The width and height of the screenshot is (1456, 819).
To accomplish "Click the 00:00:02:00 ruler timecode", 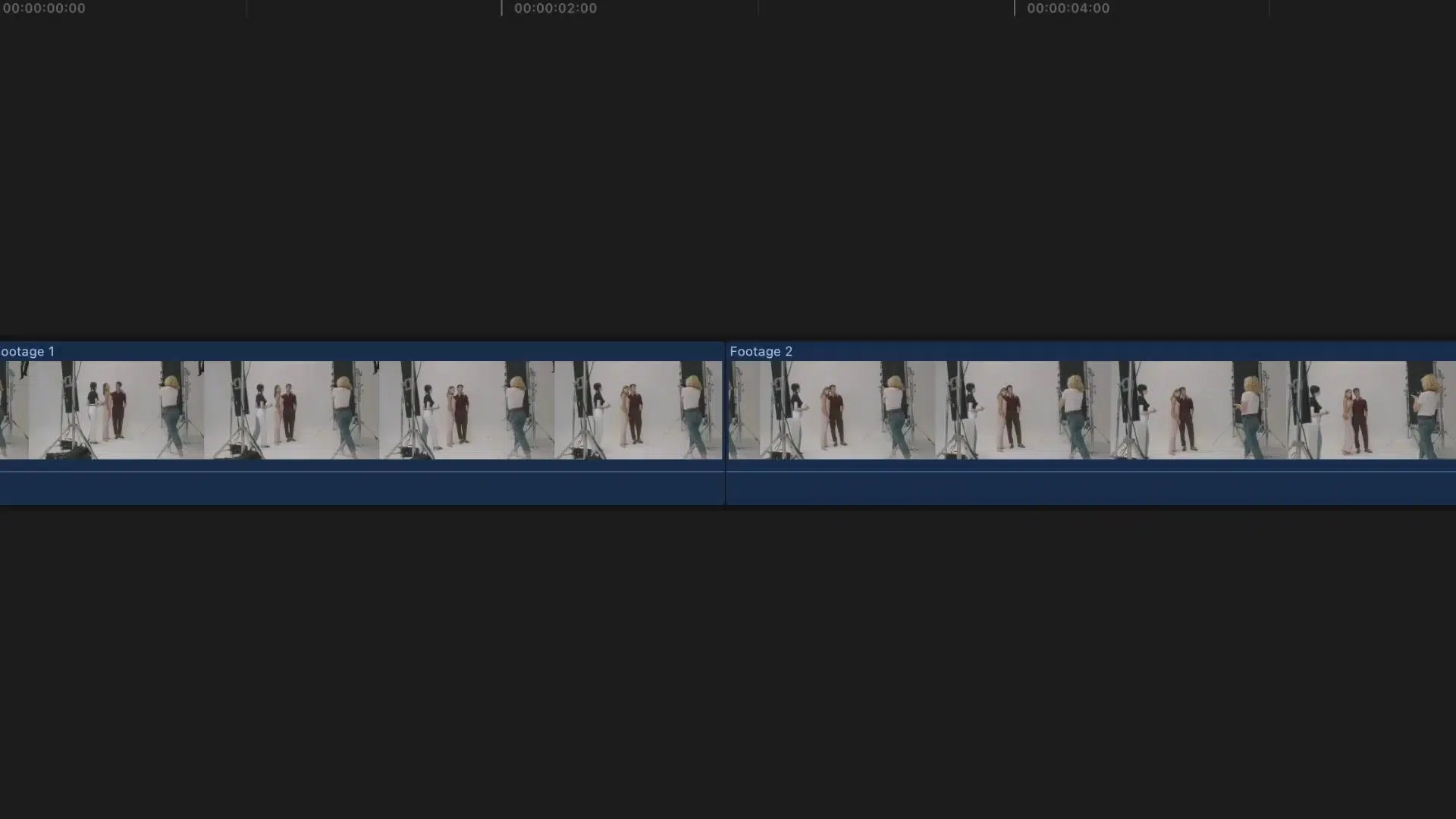I will 555,8.
